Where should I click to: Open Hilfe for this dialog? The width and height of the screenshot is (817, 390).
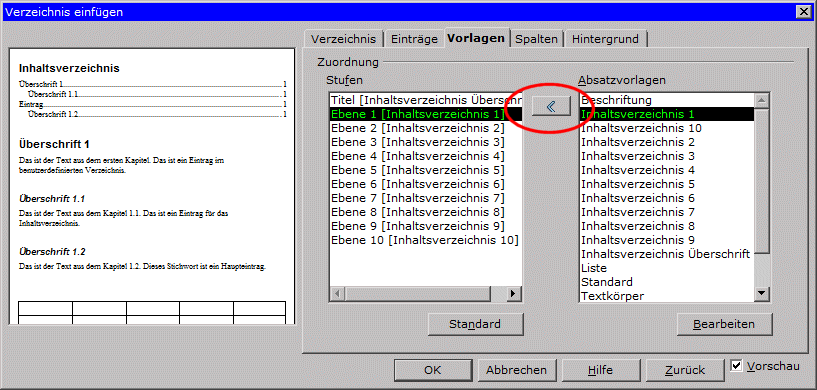click(x=600, y=370)
